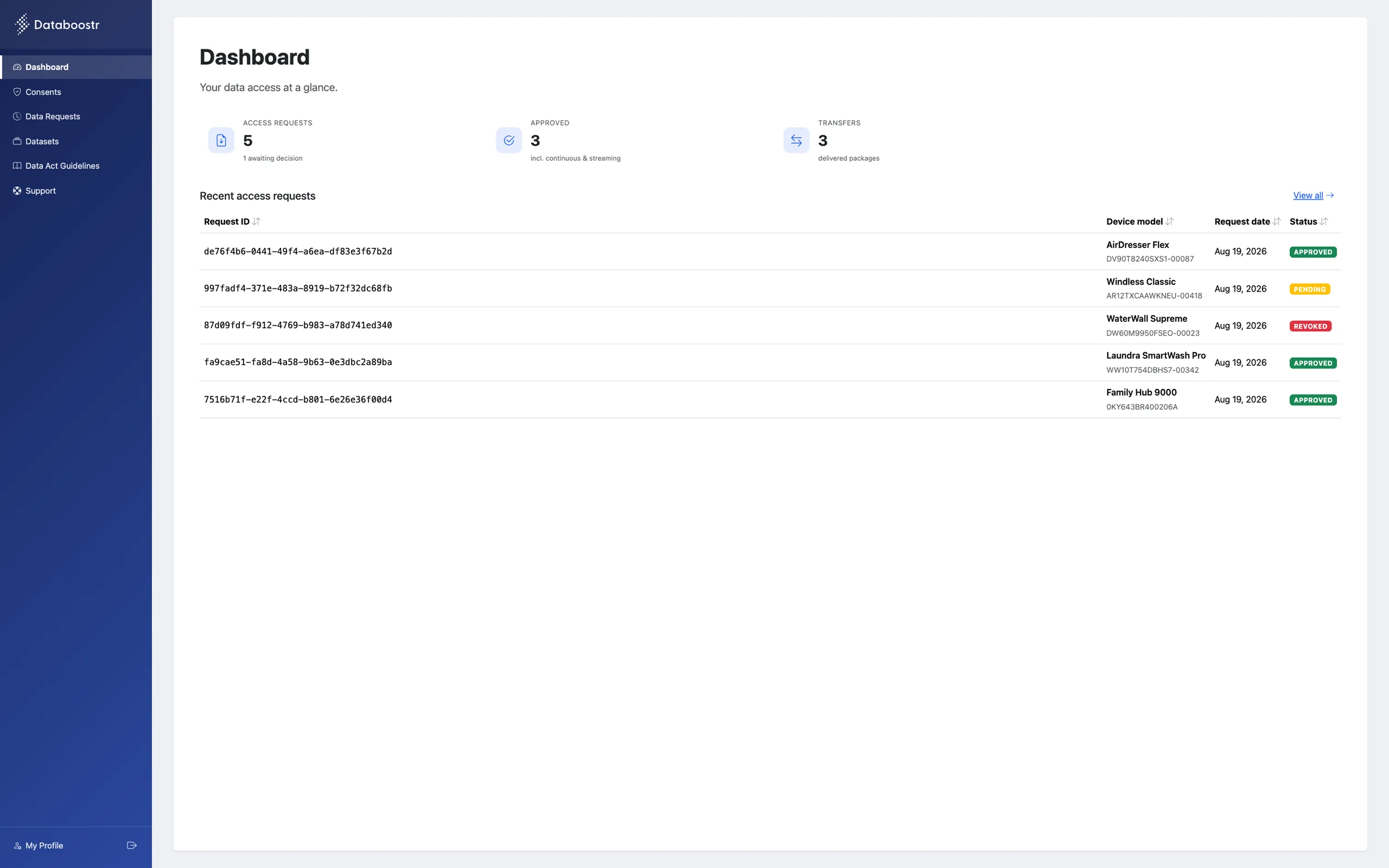The image size is (1389, 868).
Task: Click serial 0KY643BR400206A
Action: click(1141, 407)
